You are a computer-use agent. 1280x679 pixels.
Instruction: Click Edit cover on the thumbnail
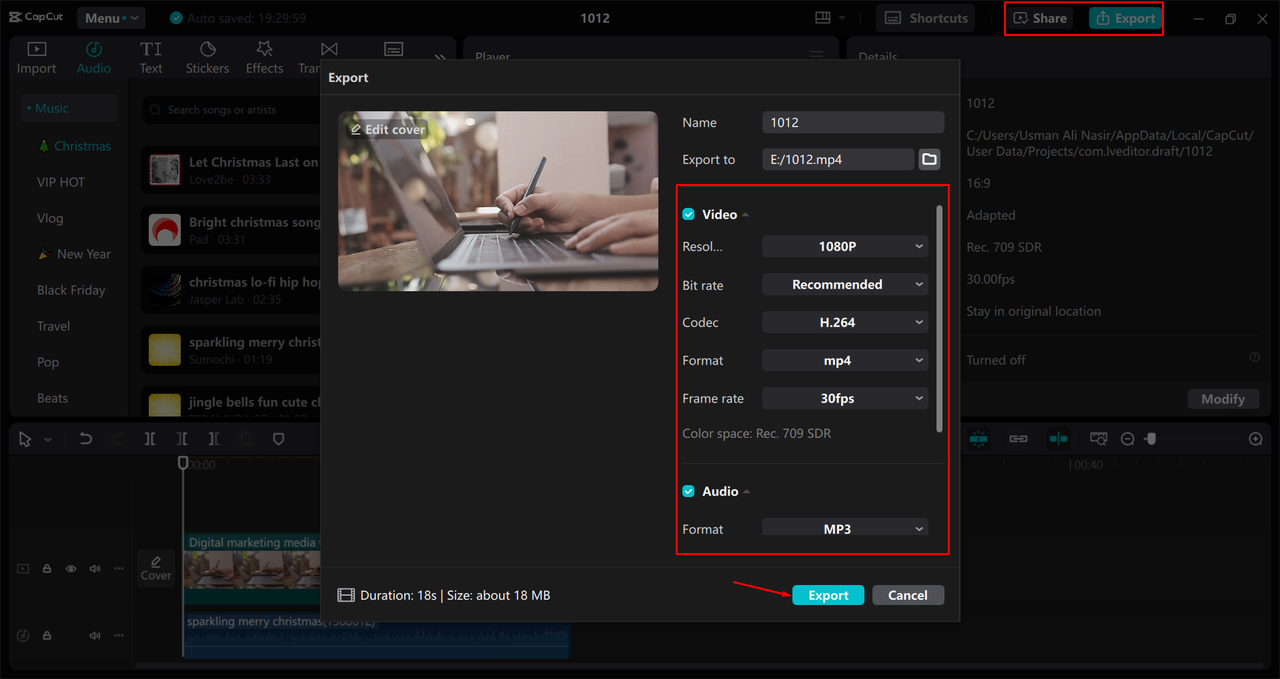tap(387, 130)
